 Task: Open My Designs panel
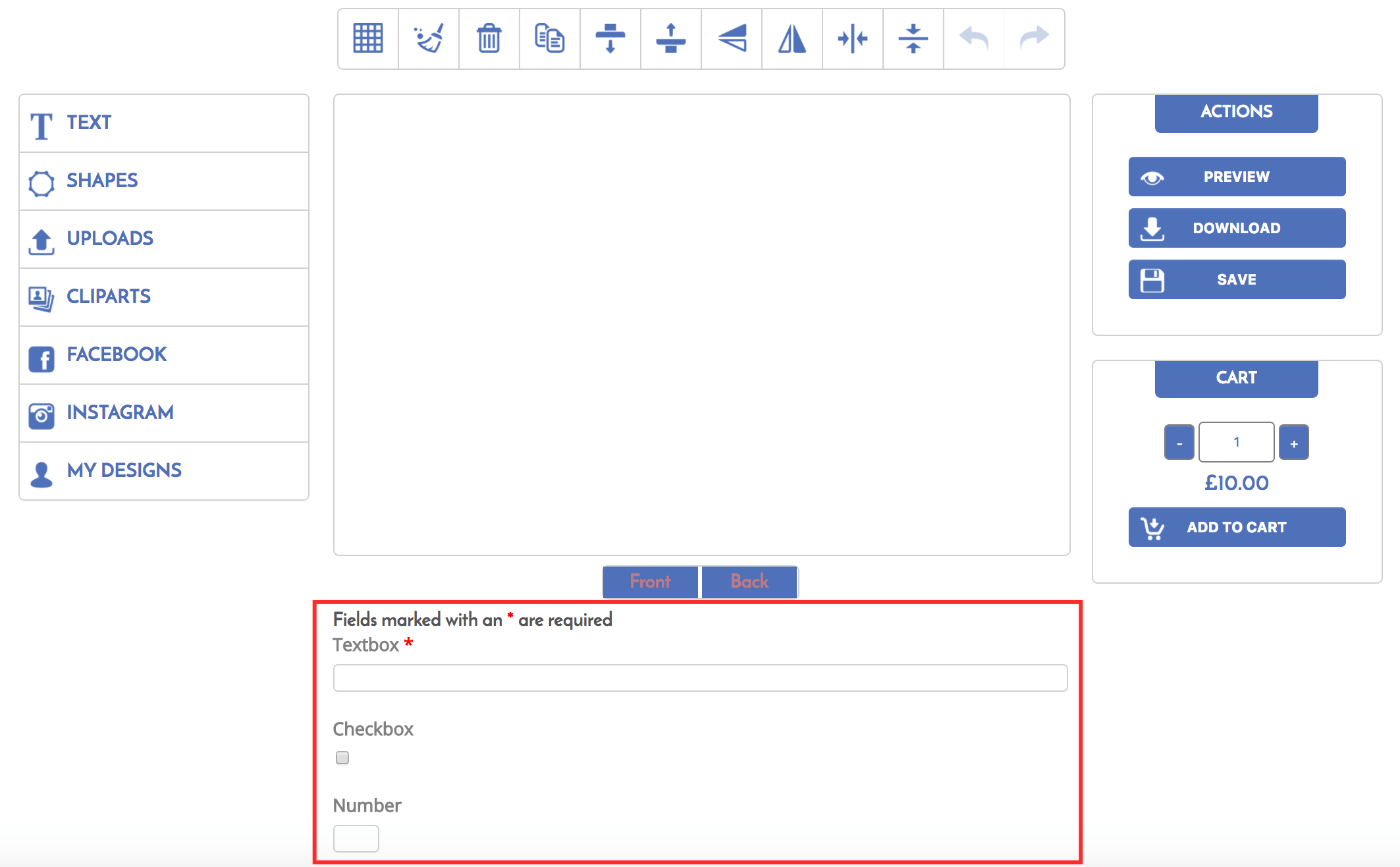tap(164, 471)
